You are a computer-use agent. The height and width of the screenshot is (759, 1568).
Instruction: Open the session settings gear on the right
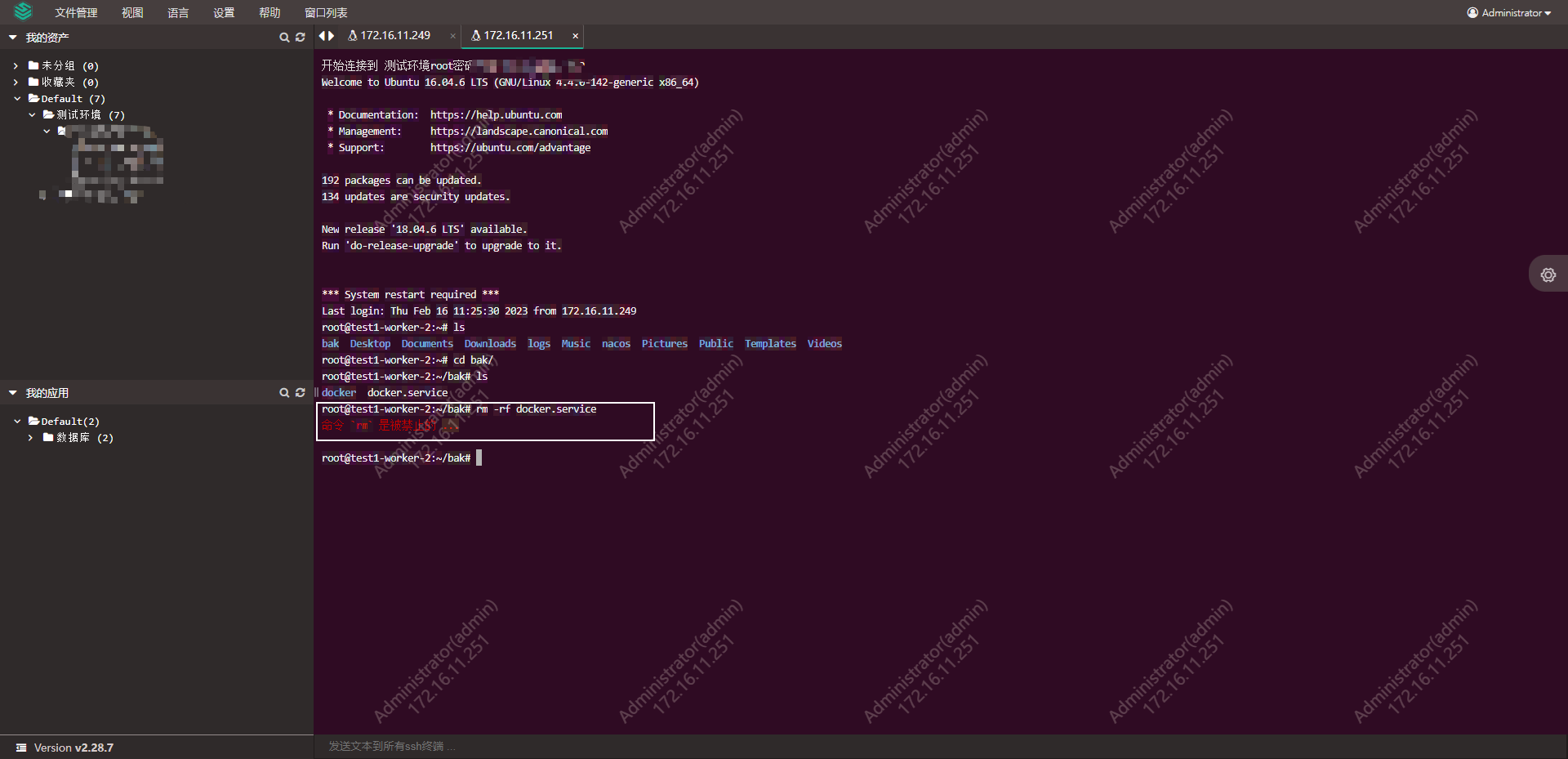[x=1548, y=275]
